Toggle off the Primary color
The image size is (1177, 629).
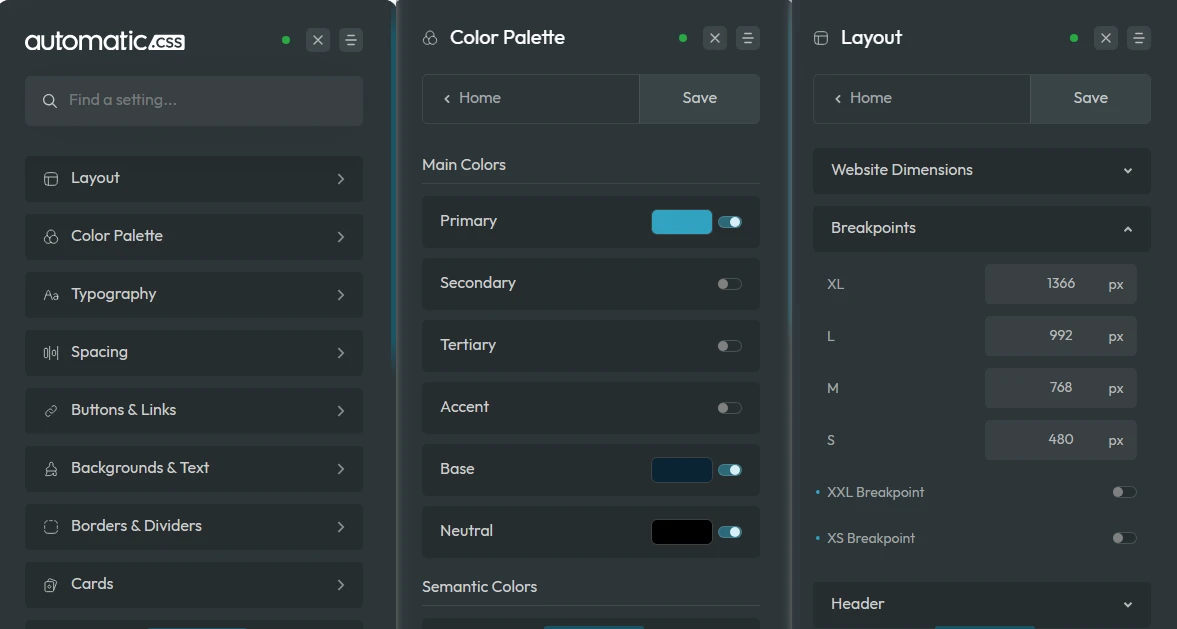(x=729, y=221)
